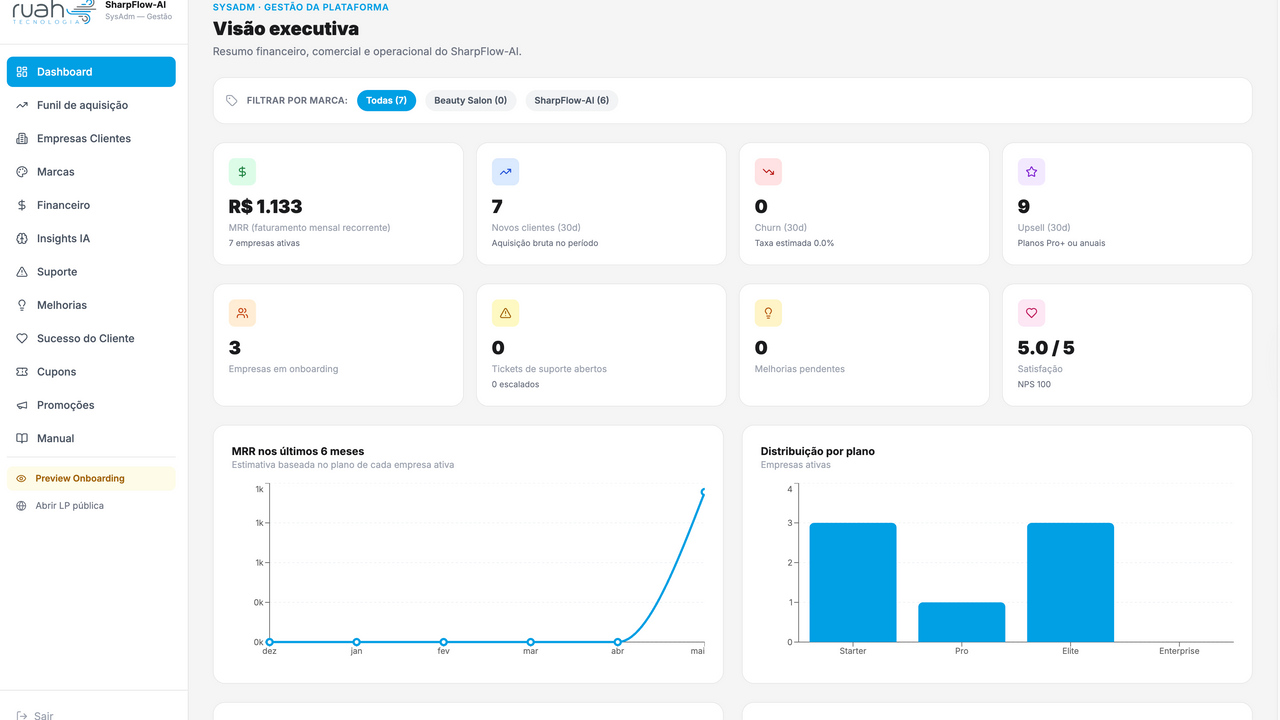
Task: Open the Promoções section
Action: 91,405
